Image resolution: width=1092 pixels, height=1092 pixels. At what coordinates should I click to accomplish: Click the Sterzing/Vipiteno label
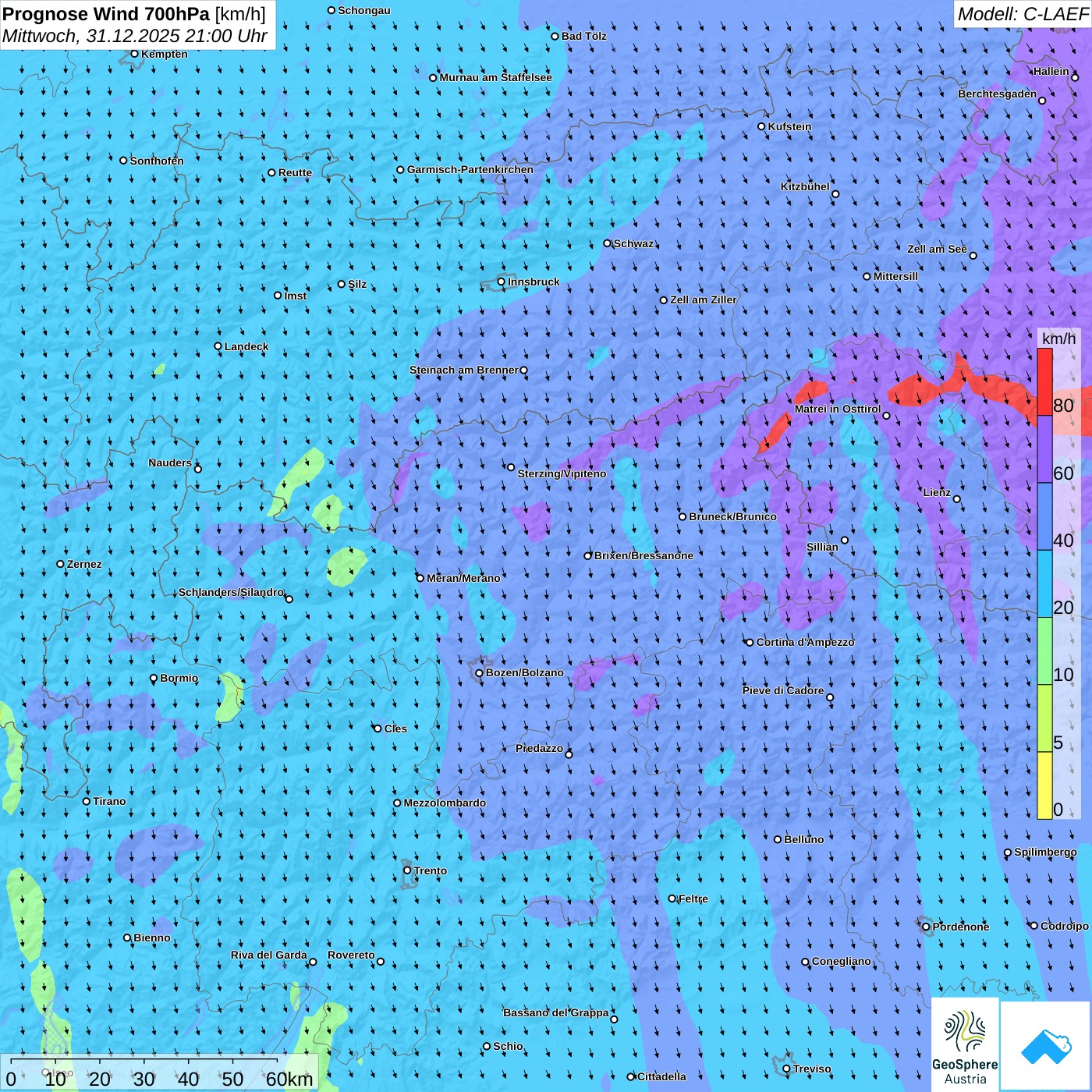click(562, 473)
